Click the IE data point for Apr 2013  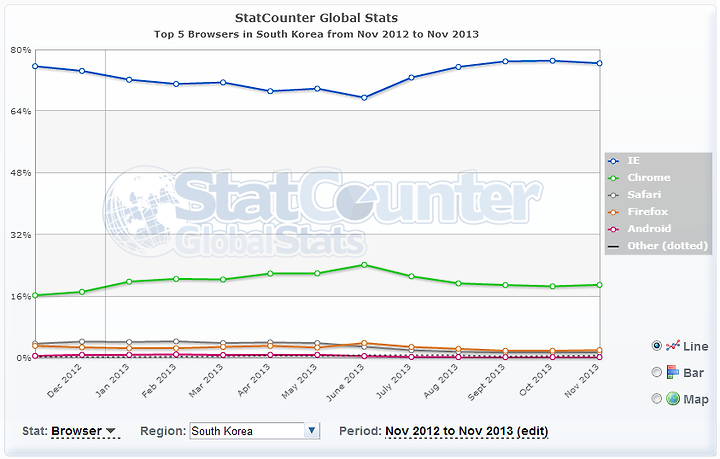click(270, 91)
